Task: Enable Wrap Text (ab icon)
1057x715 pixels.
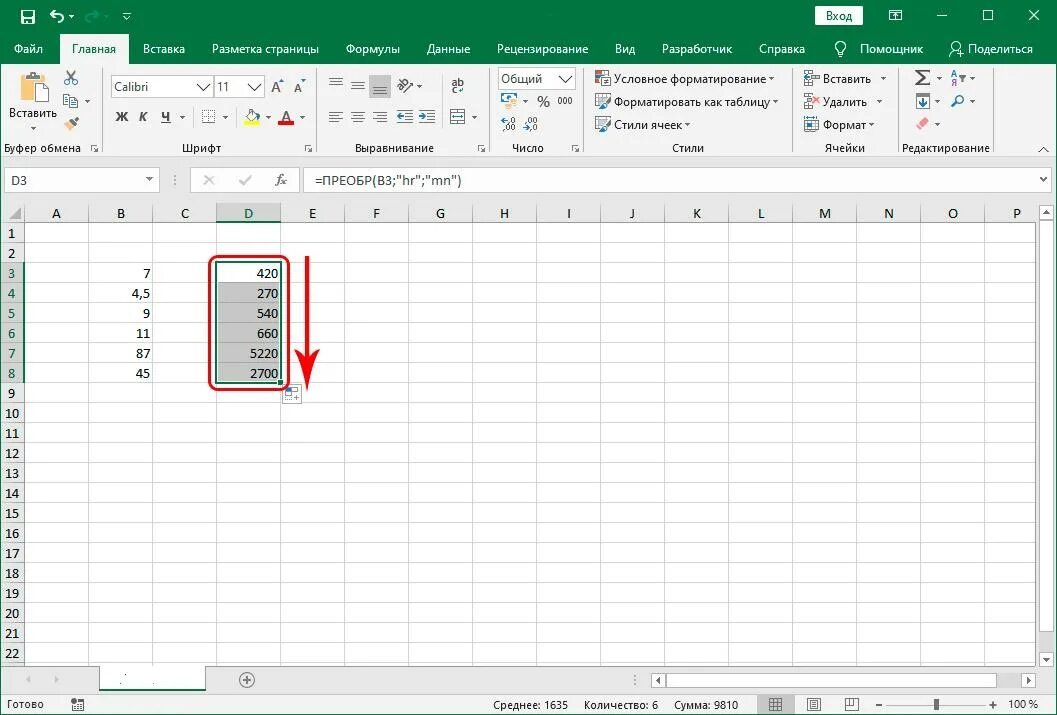Action: pos(458,86)
